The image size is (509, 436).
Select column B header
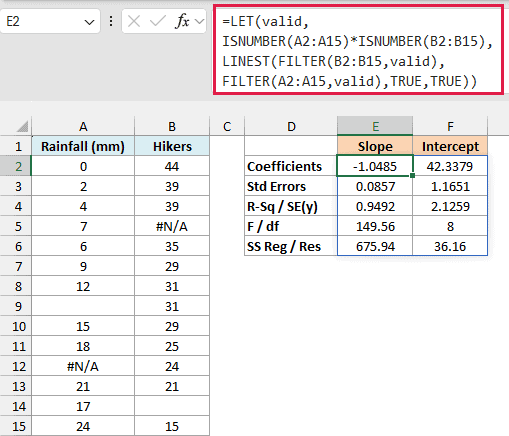172,127
